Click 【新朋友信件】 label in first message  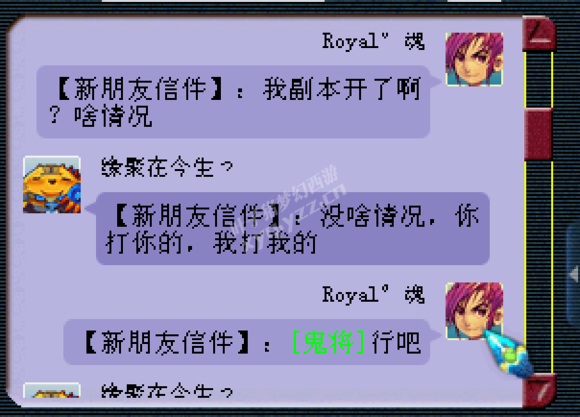point(141,89)
